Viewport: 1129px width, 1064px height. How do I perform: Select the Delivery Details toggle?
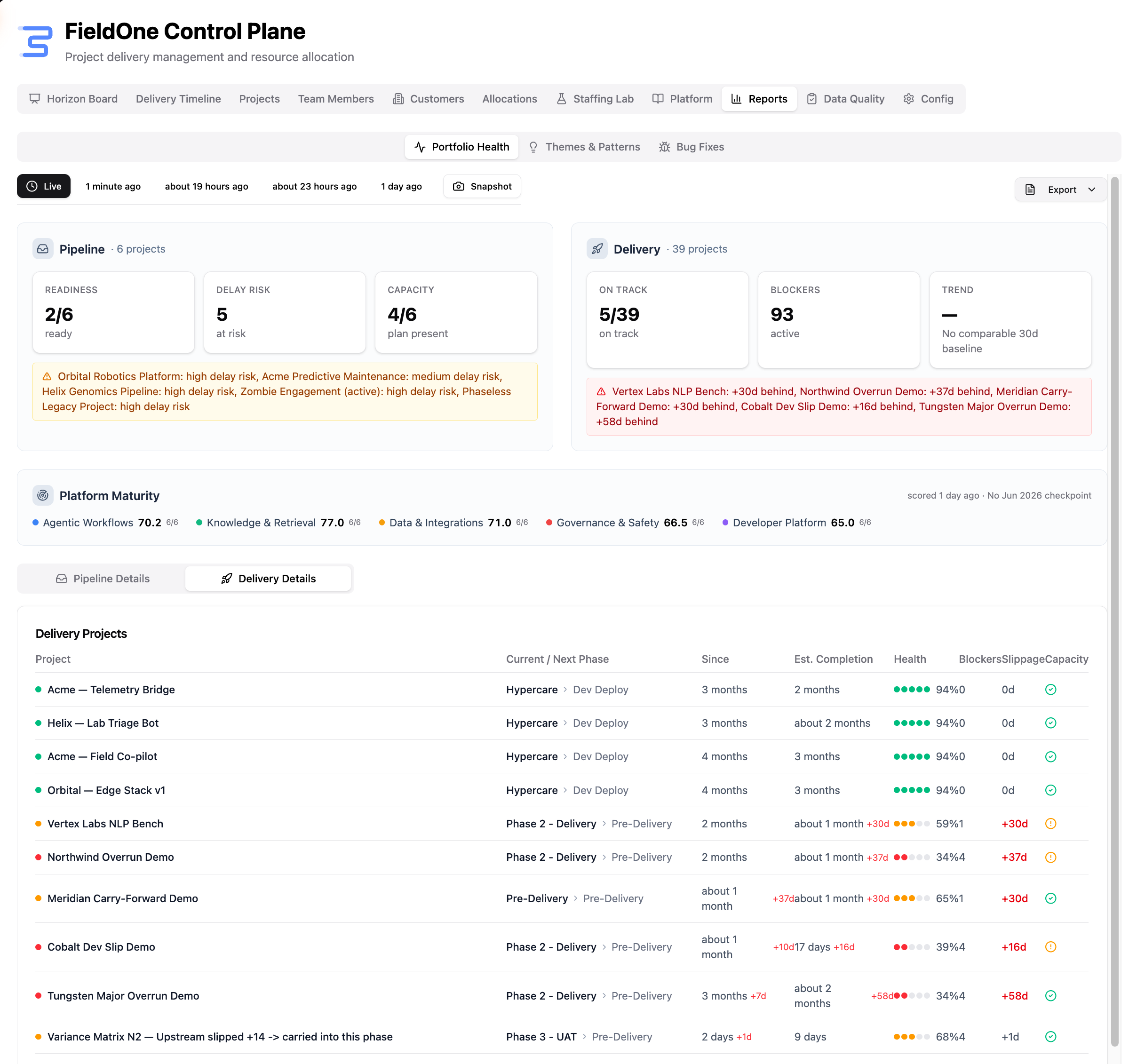coord(268,579)
